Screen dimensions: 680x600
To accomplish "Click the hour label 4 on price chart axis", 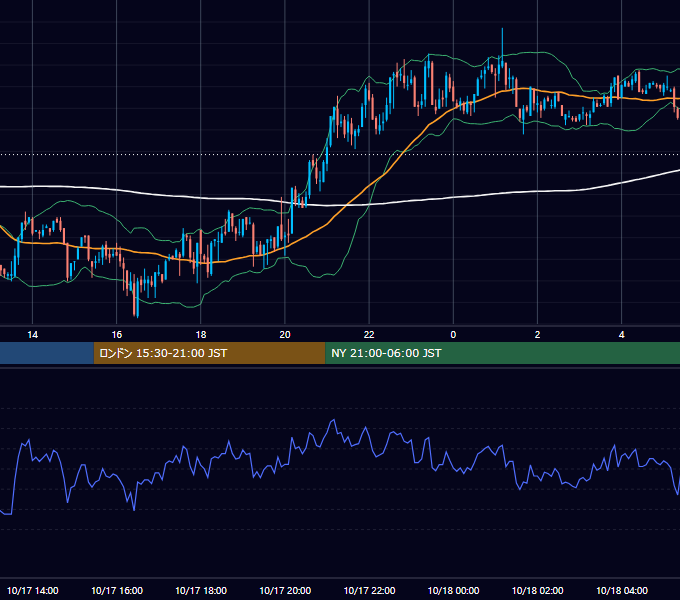I will 621,335.
